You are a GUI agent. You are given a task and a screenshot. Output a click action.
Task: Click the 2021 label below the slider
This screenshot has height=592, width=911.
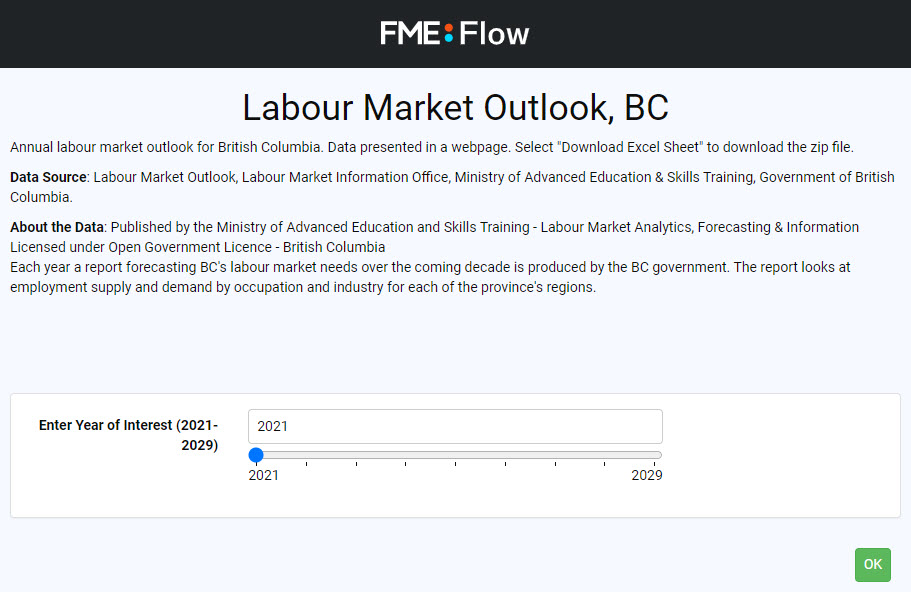tap(263, 475)
